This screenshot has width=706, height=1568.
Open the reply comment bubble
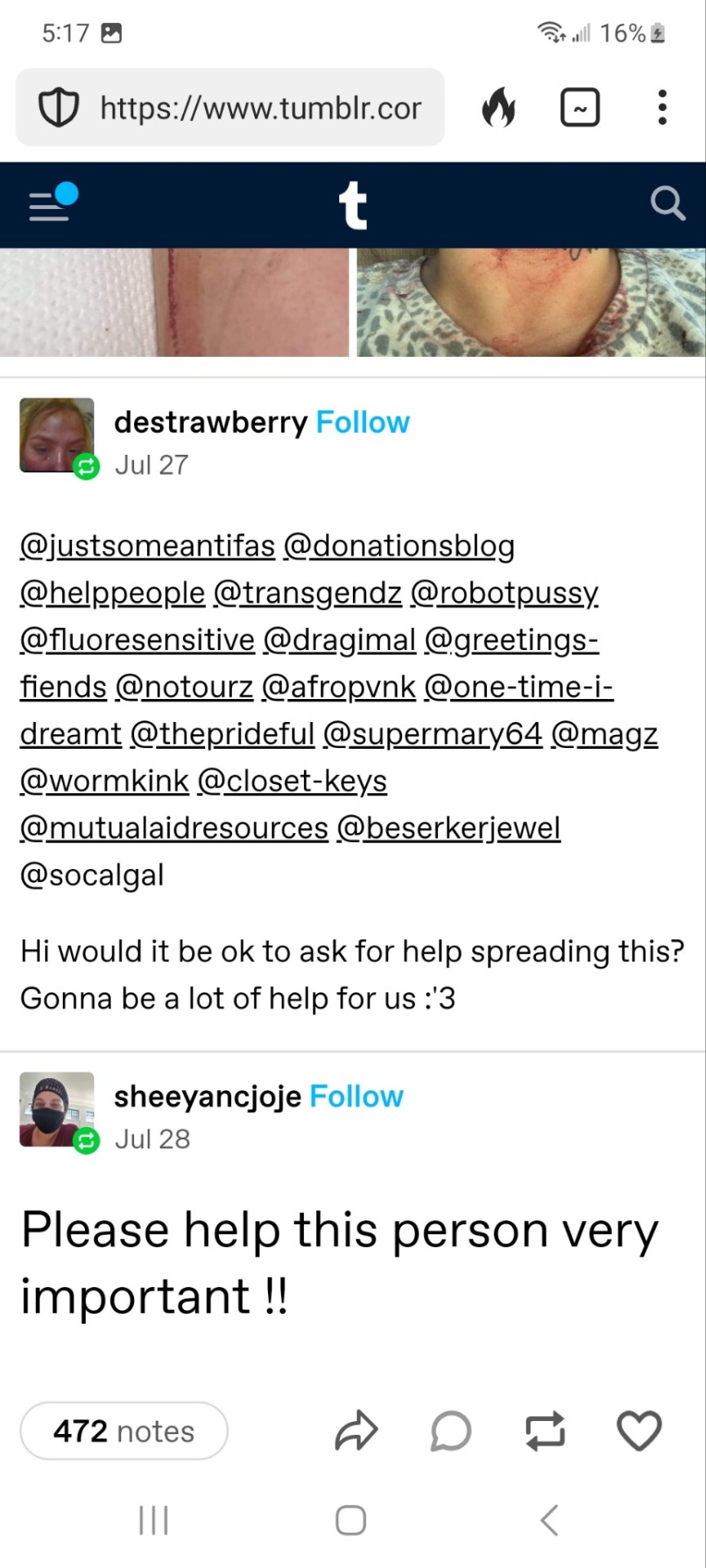click(x=451, y=1431)
